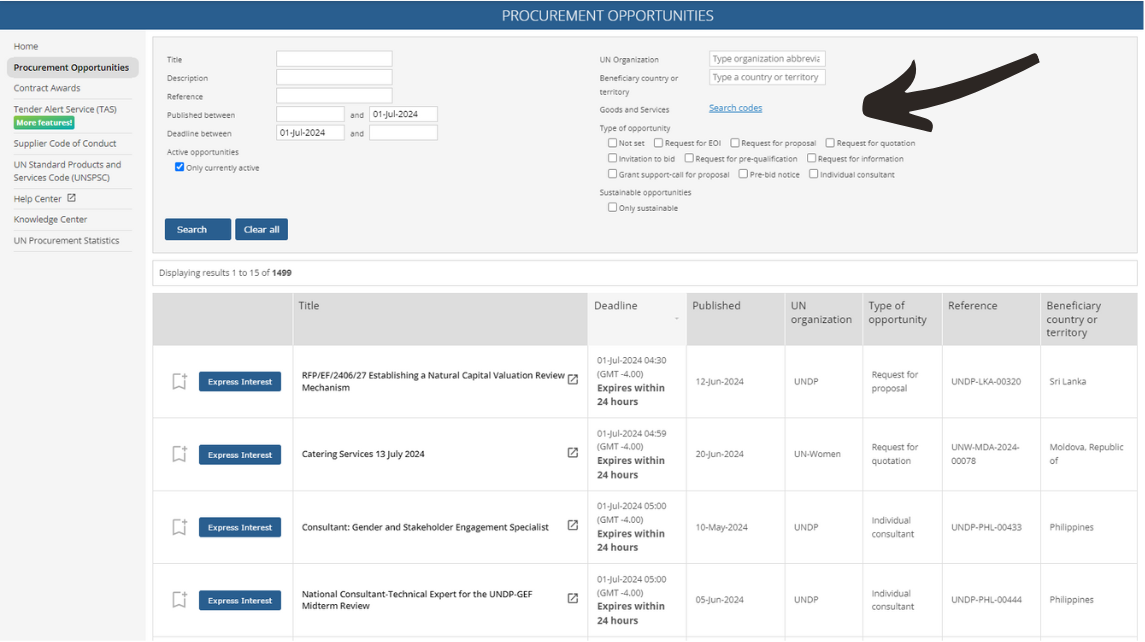Viewport: 1145px width, 642px height.
Task: Click the UN Organization abbreviation field
Action: tap(767, 58)
